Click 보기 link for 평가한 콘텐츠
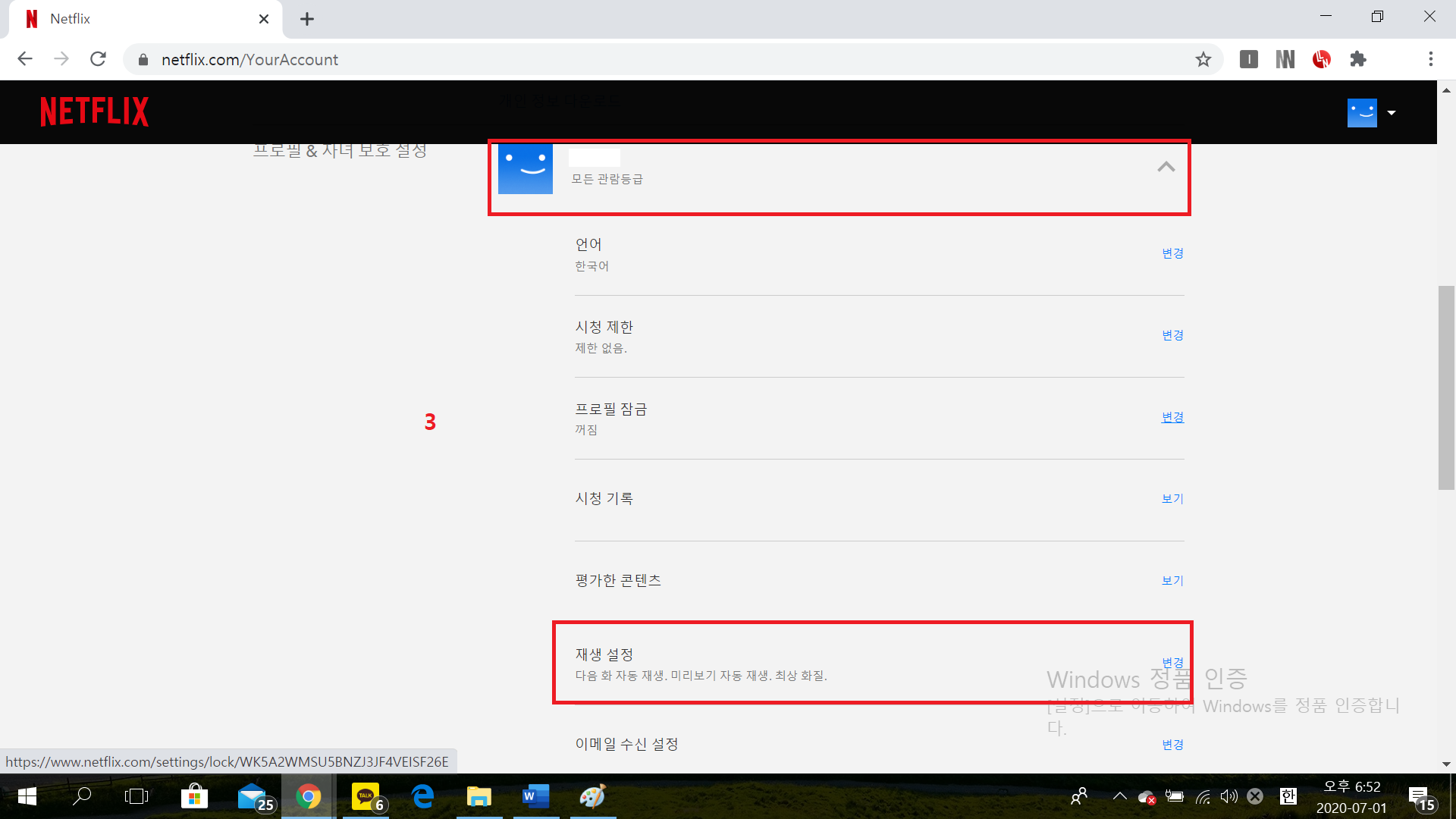This screenshot has height=819, width=1456. [x=1172, y=581]
